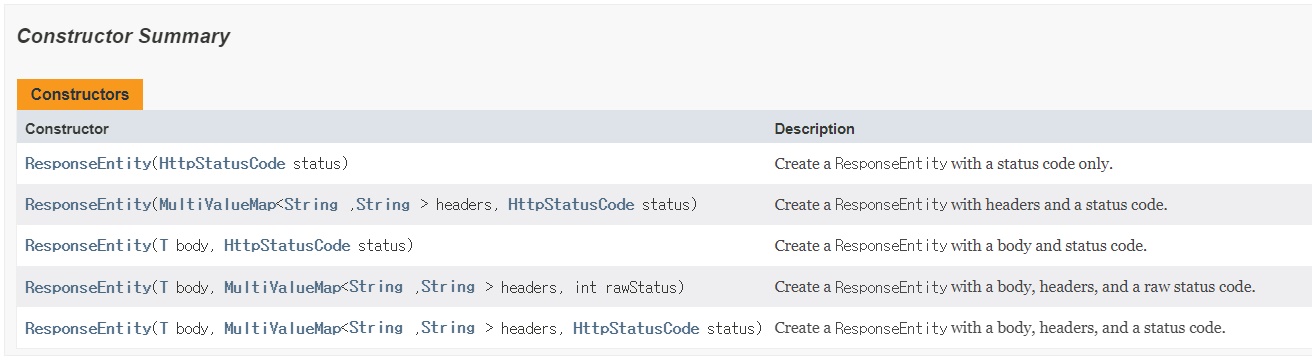This screenshot has width=1312, height=363.
Task: Open first String link in the row described 'with headers and a status code'
Action: coord(311,204)
